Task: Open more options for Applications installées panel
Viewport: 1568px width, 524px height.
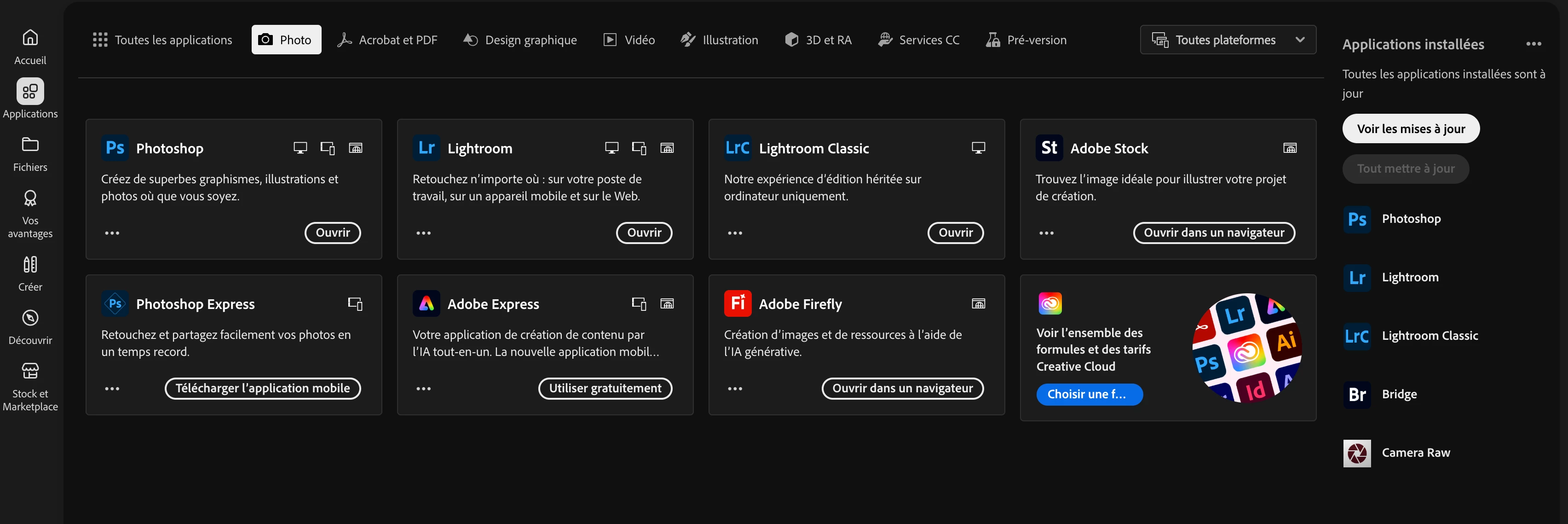Action: (x=1533, y=44)
